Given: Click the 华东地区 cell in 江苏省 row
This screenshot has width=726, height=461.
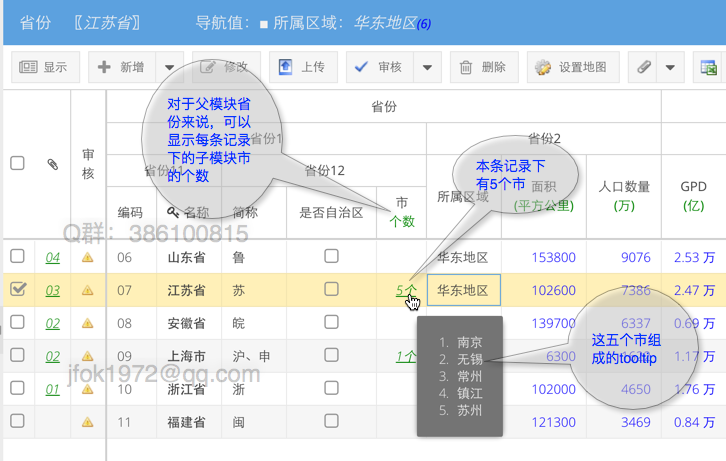Looking at the screenshot, I should [x=463, y=291].
